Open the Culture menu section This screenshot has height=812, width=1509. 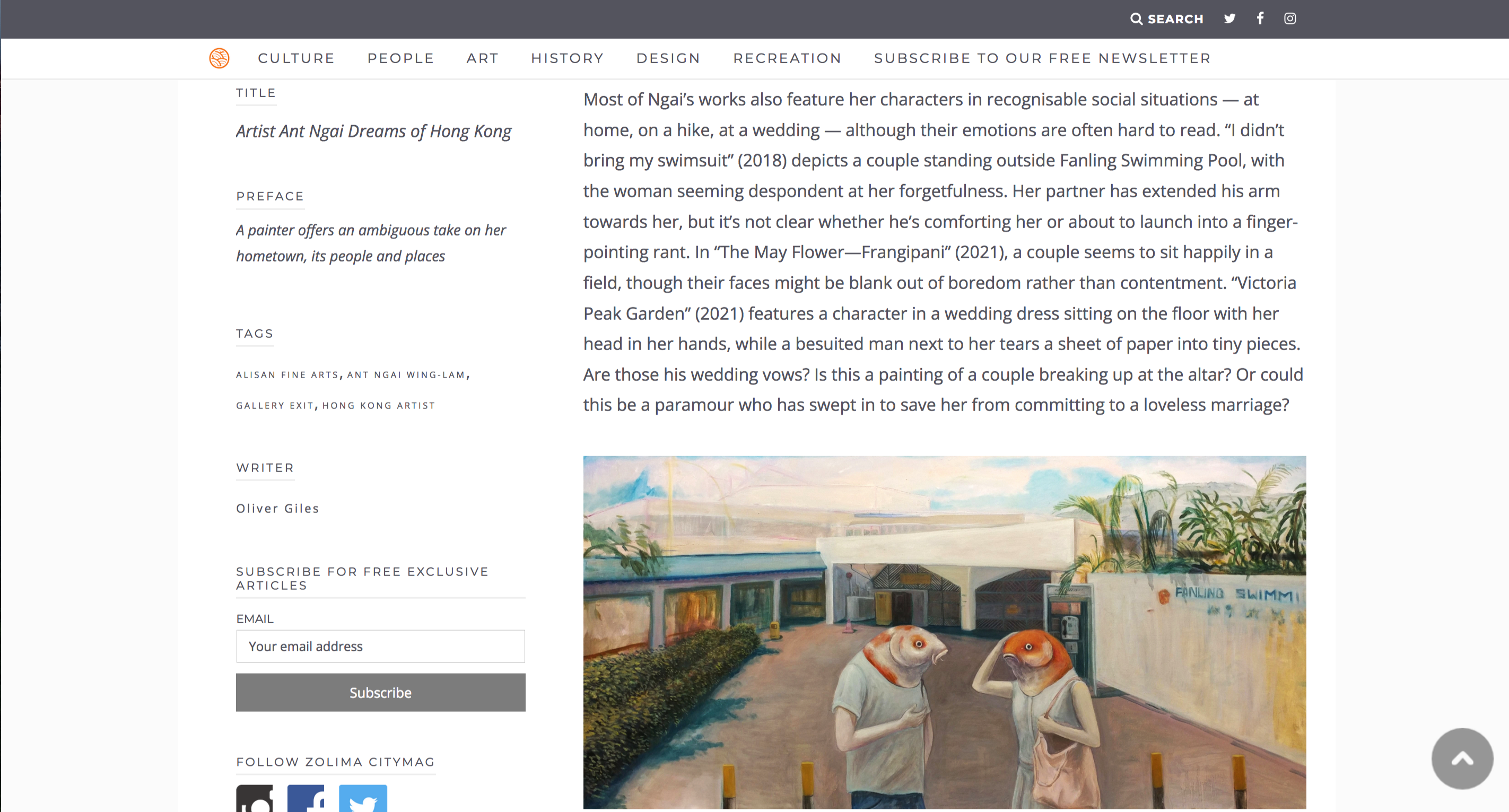pos(296,58)
